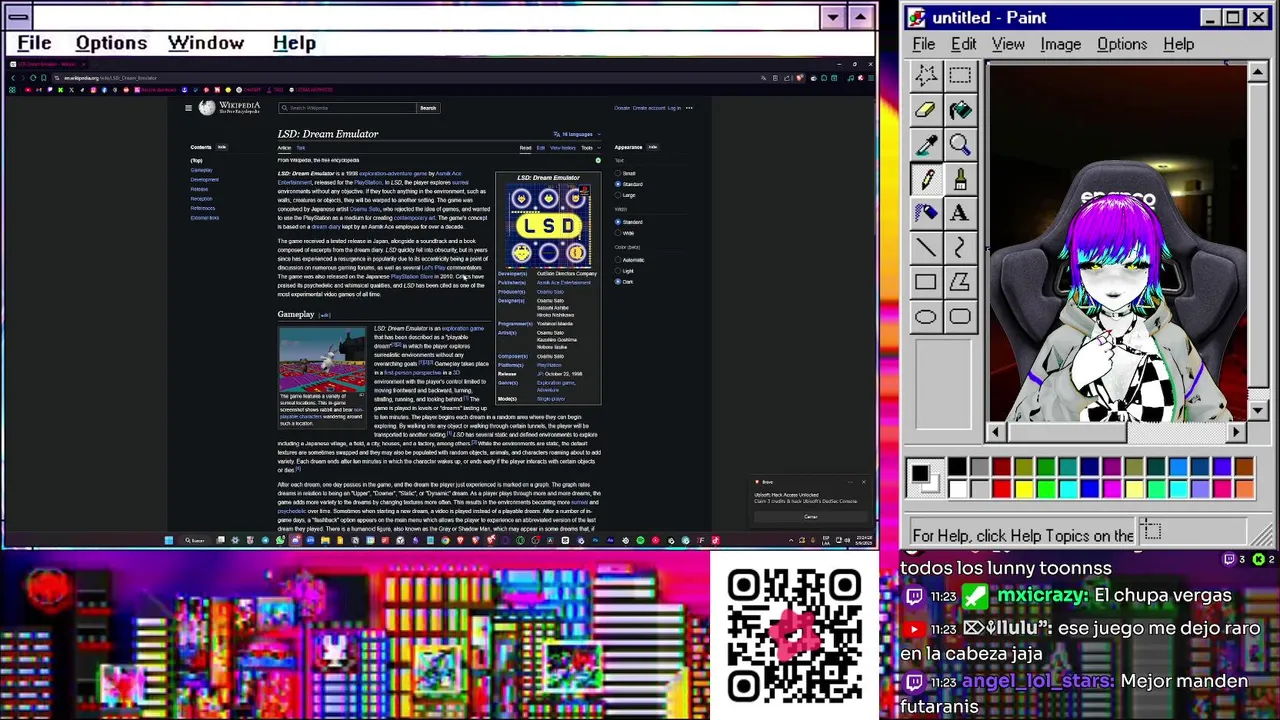Jump to Development in Contents sidebar
This screenshot has width=1280, height=720.
(204, 180)
